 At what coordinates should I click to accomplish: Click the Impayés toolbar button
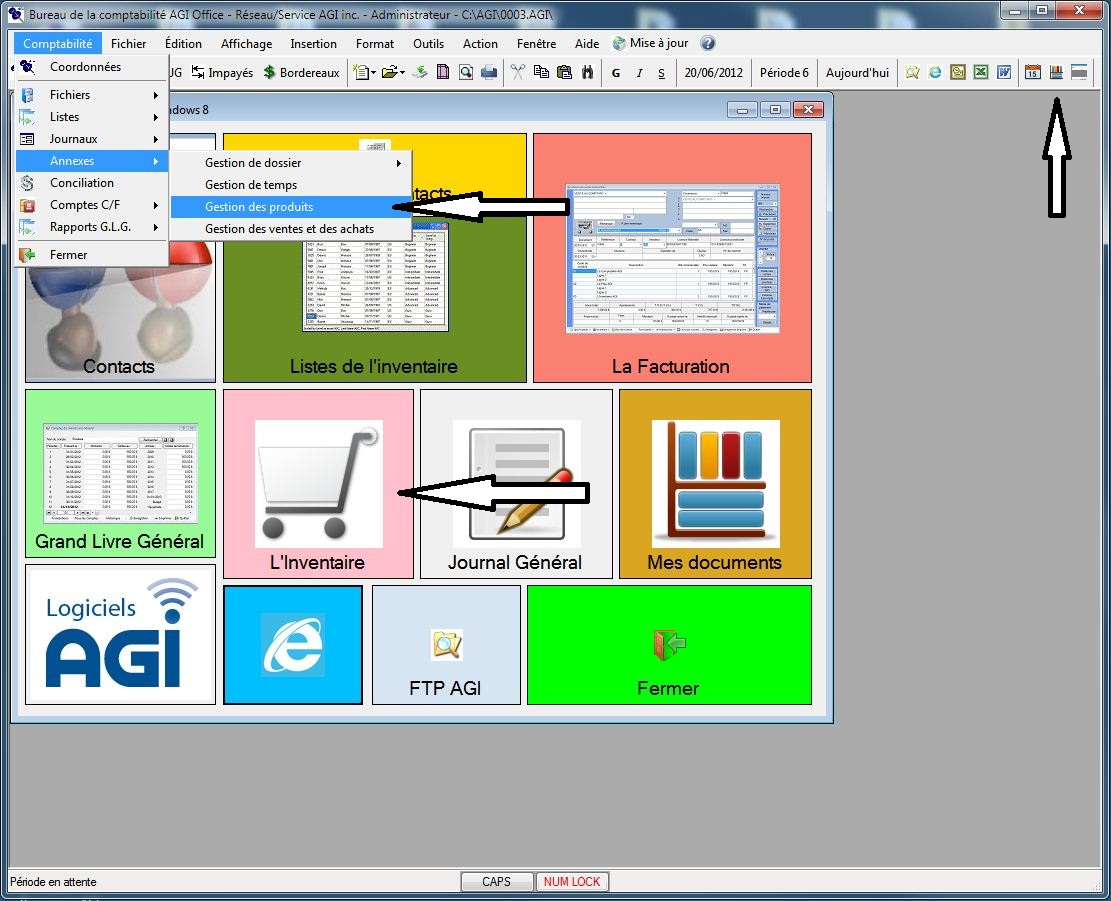pyautogui.click(x=222, y=73)
